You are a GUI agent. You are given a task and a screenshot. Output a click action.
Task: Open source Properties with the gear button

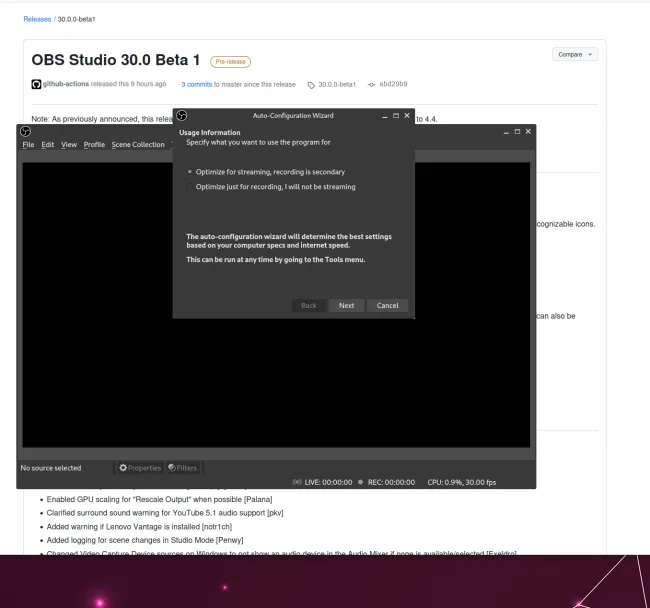pyautogui.click(x=139, y=466)
